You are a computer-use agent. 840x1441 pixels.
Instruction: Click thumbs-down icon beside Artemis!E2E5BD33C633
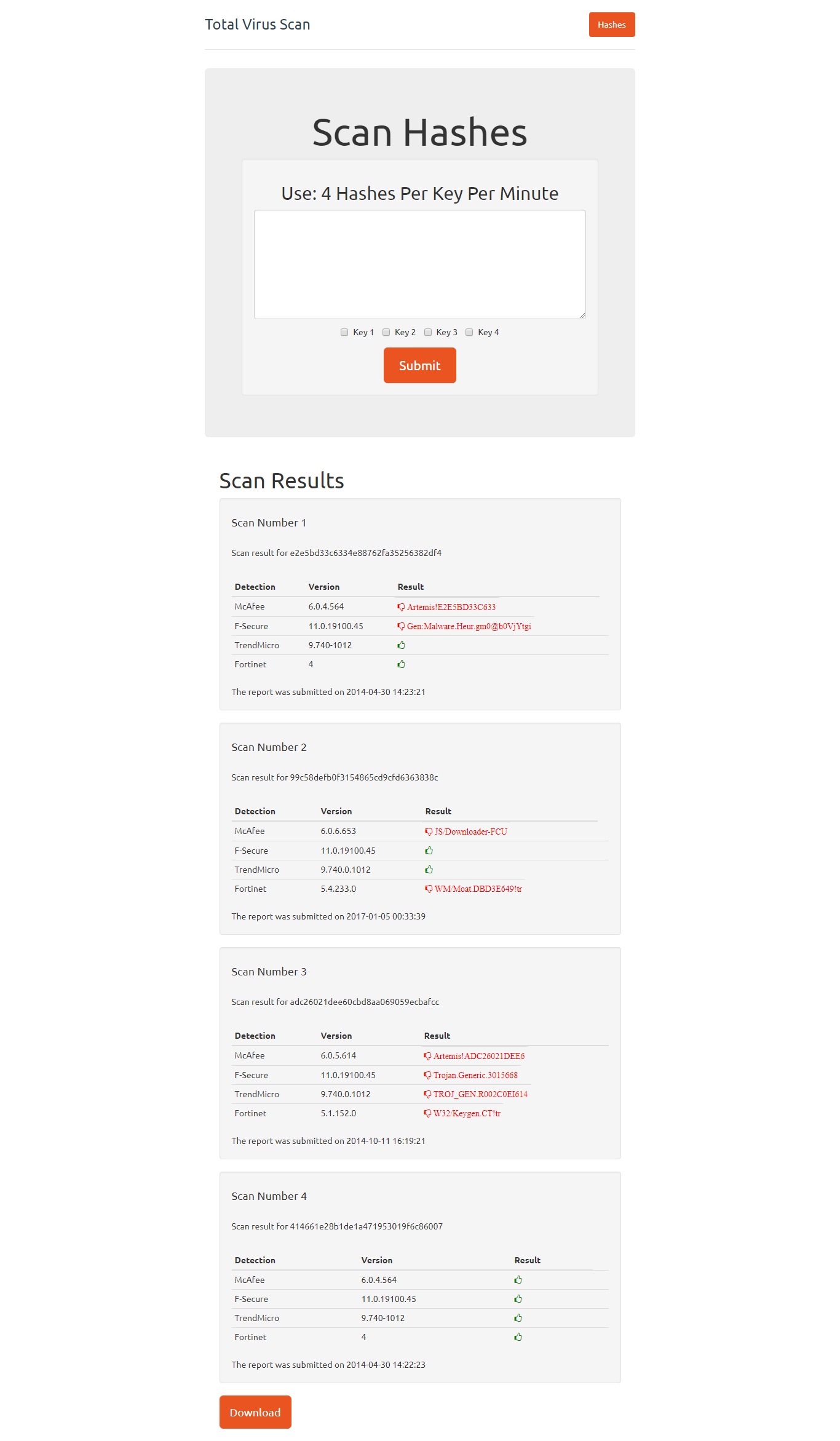[401, 607]
